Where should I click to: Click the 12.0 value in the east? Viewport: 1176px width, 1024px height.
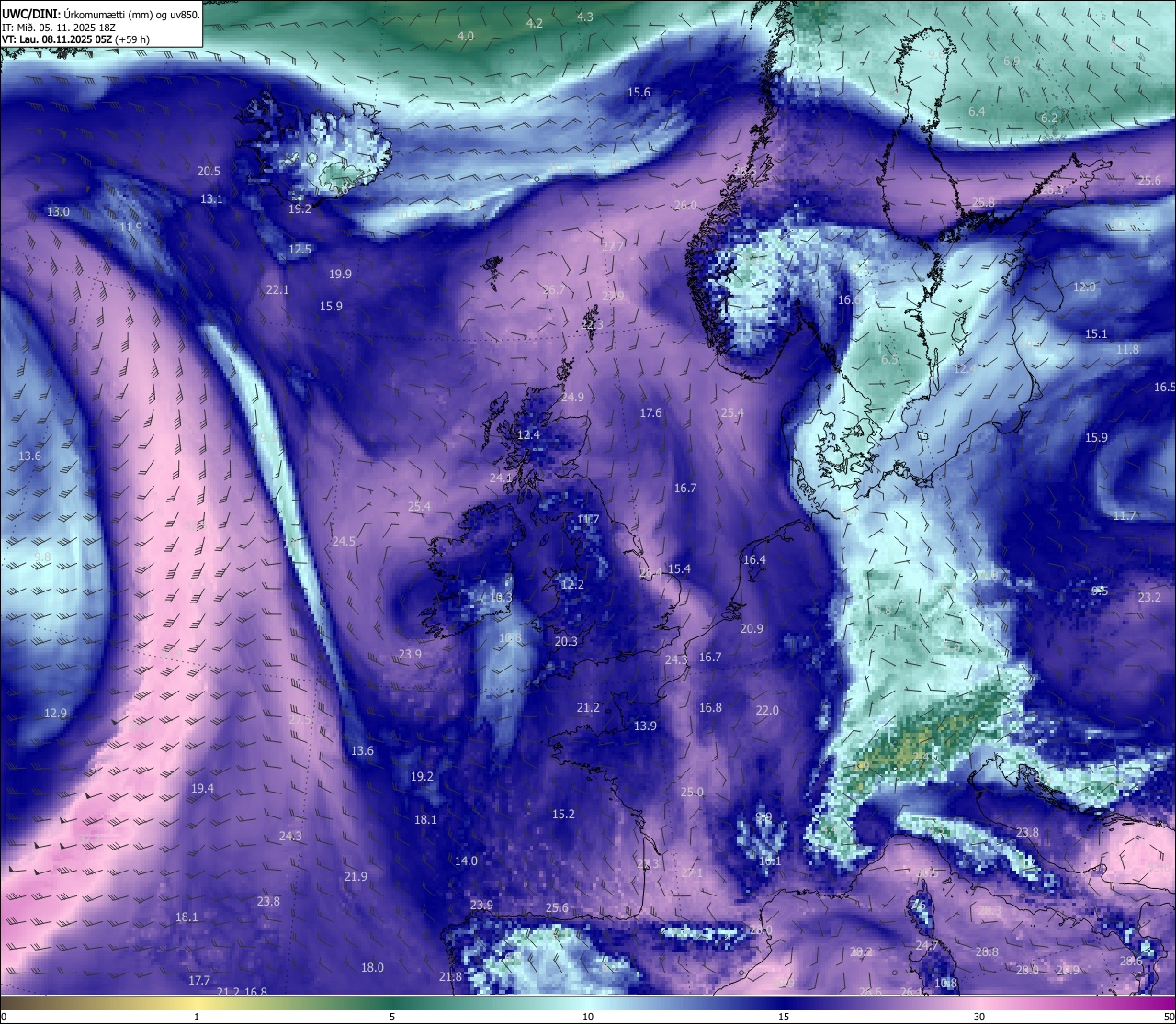tap(1084, 287)
